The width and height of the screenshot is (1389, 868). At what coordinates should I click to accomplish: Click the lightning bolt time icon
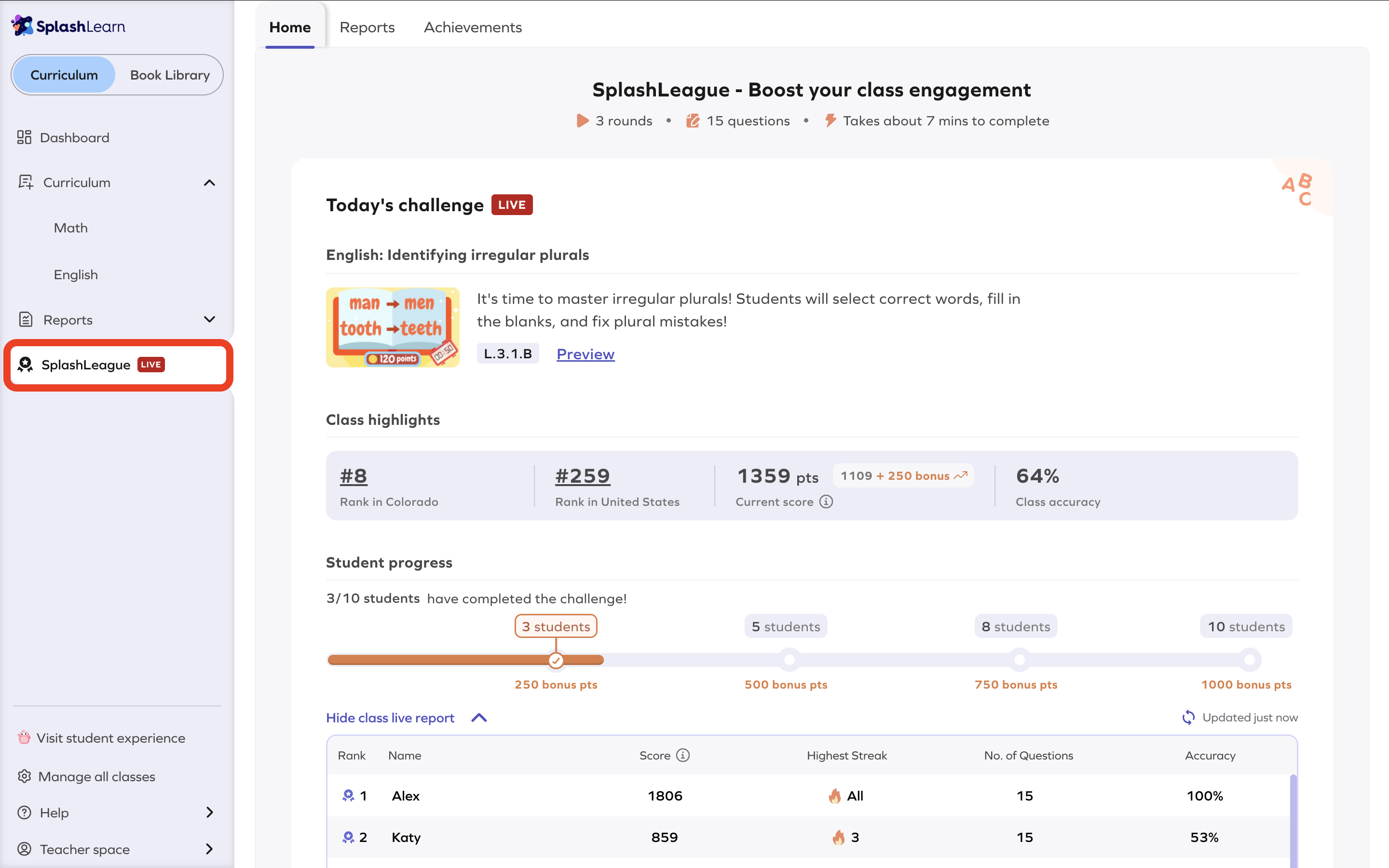click(830, 121)
